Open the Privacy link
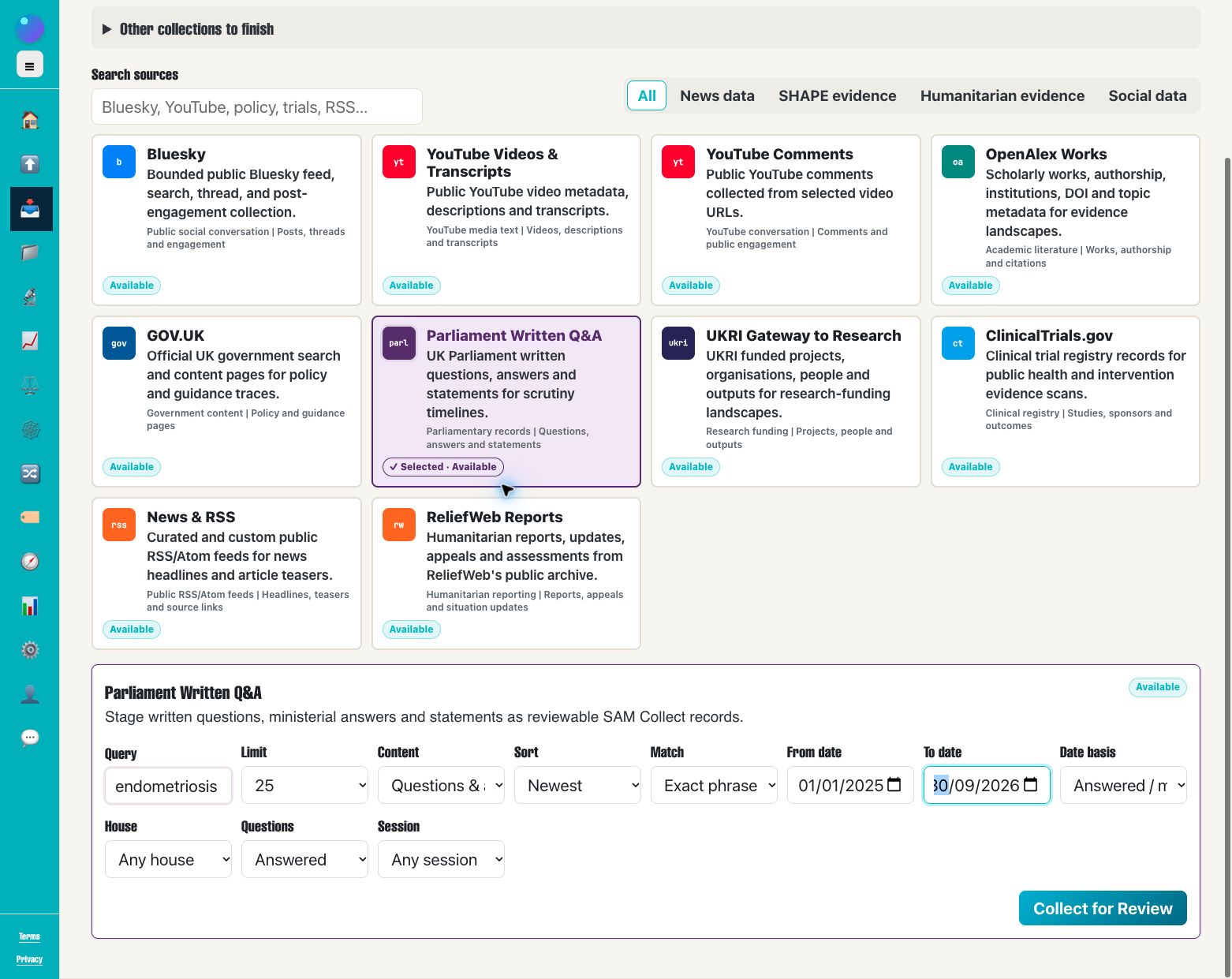 tap(29, 959)
